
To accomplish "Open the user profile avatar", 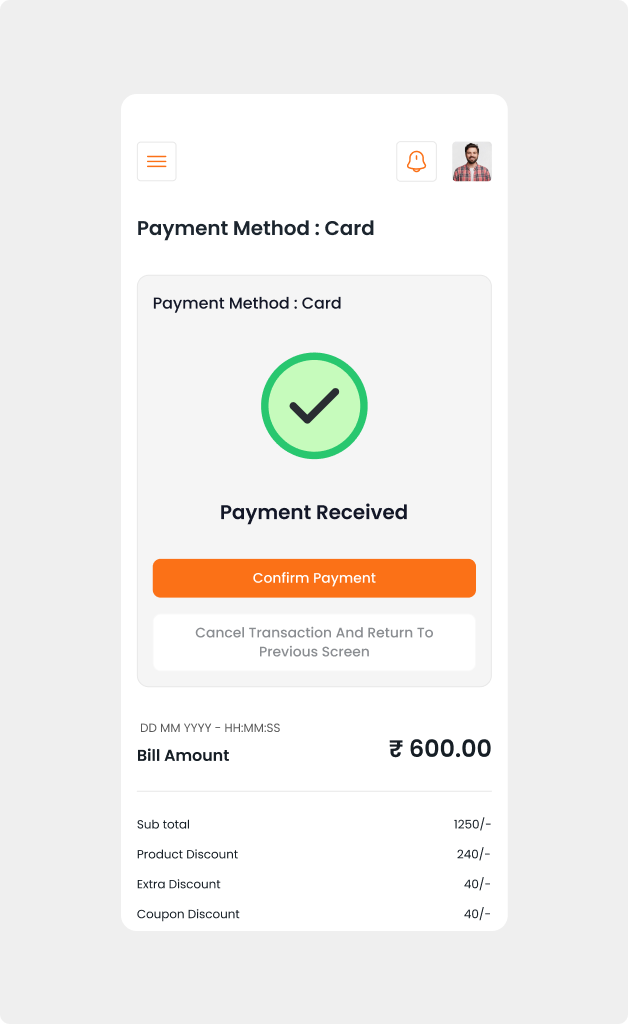I will (472, 161).
